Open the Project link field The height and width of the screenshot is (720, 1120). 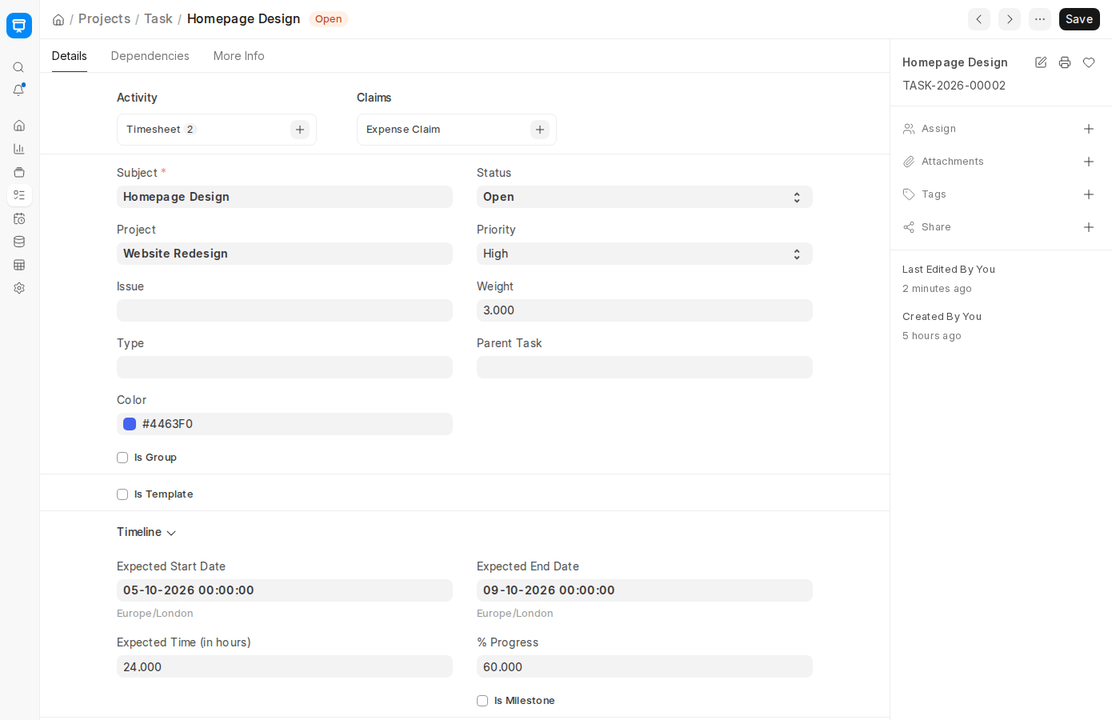[284, 254]
